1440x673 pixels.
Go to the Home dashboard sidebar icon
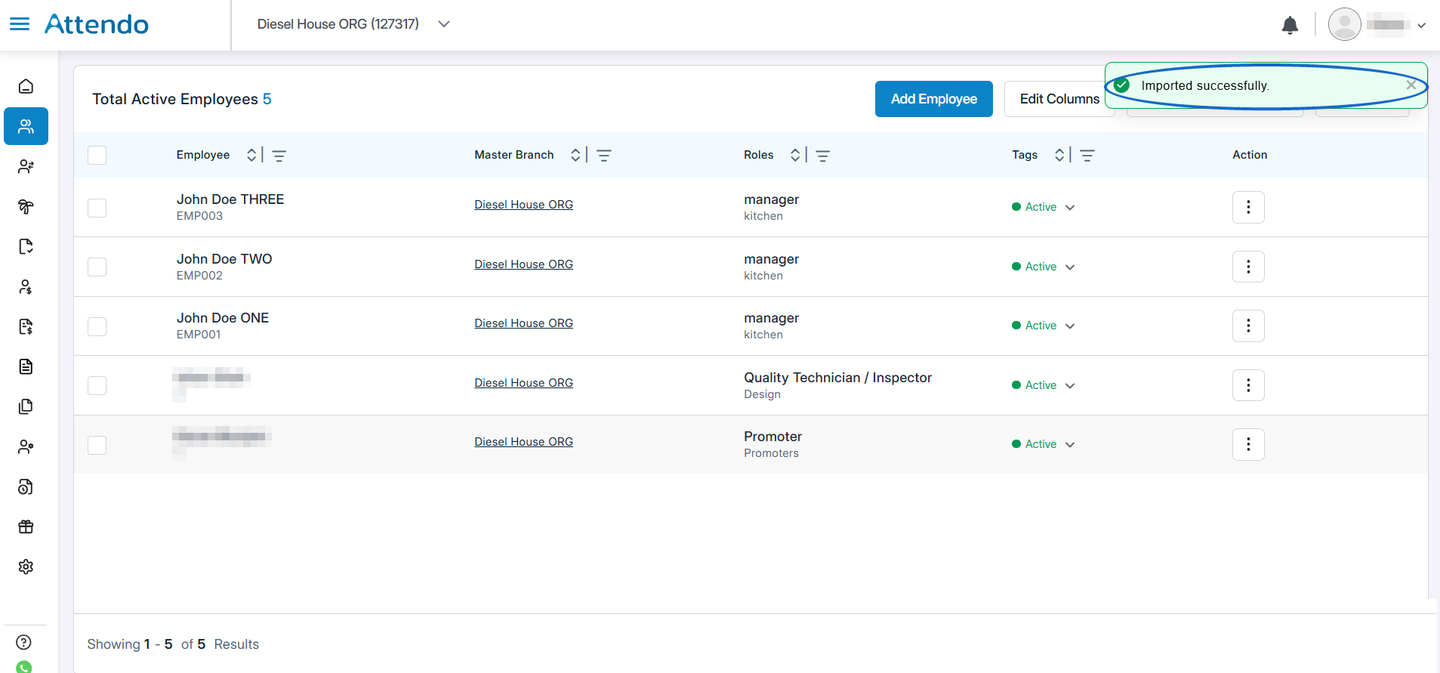[x=26, y=86]
